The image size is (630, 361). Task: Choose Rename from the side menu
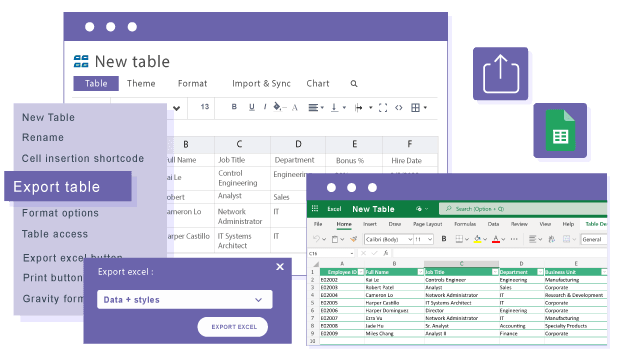[x=43, y=137]
